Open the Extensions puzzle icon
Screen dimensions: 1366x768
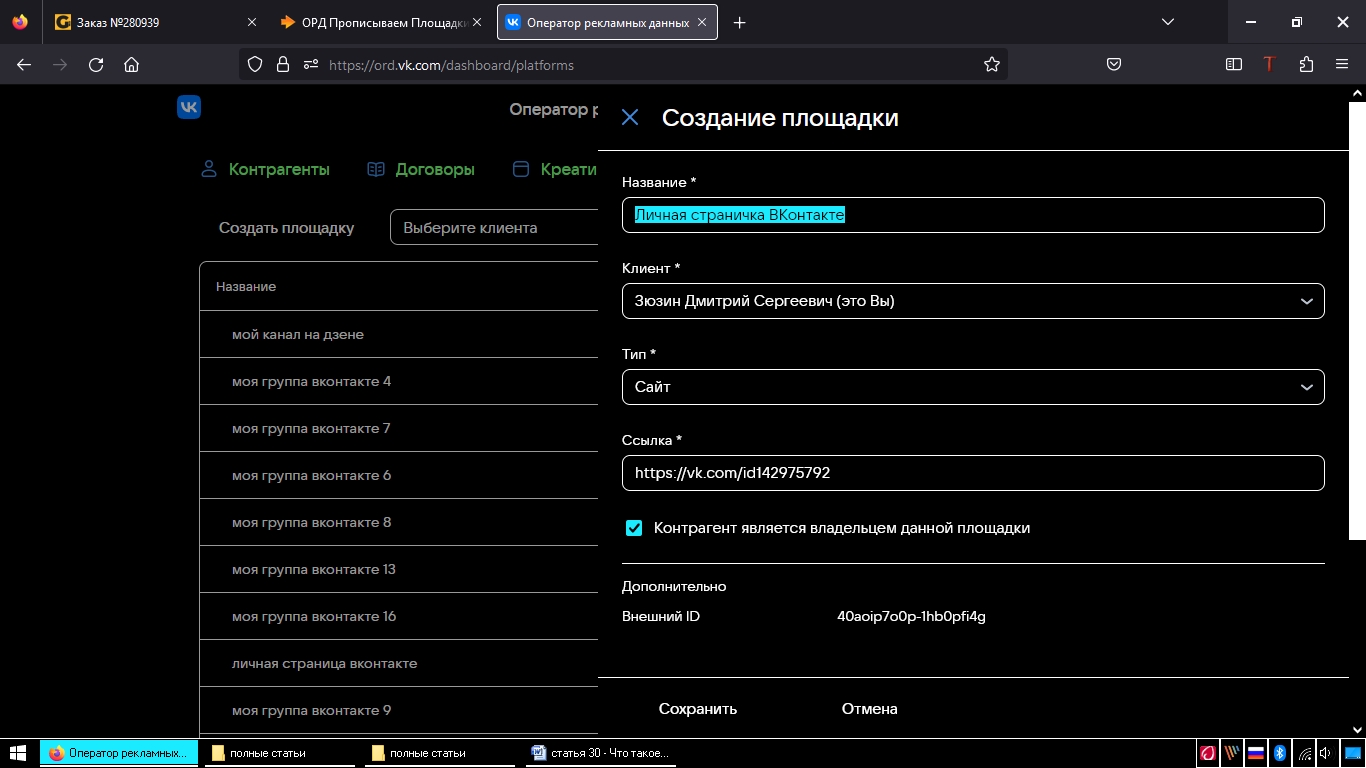1306,64
